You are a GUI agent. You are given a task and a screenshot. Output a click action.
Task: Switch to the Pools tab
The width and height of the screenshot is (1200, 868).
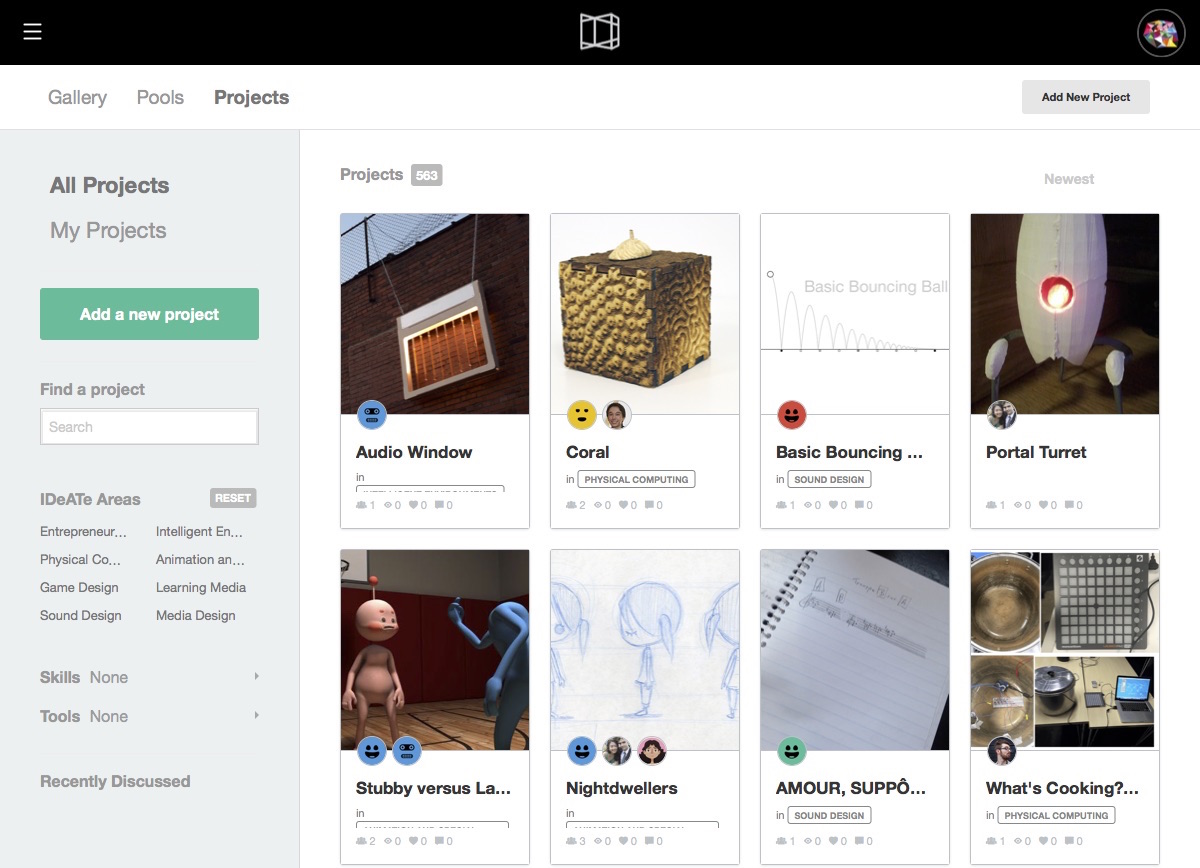[160, 97]
